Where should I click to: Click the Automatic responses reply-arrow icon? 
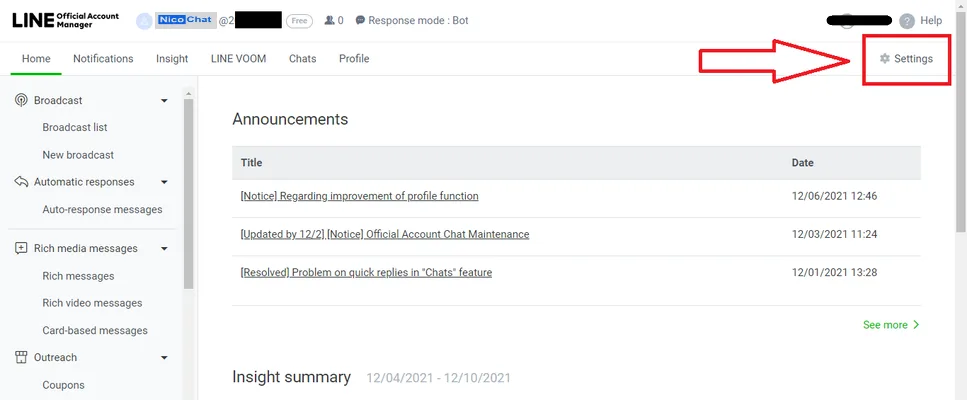tap(21, 182)
